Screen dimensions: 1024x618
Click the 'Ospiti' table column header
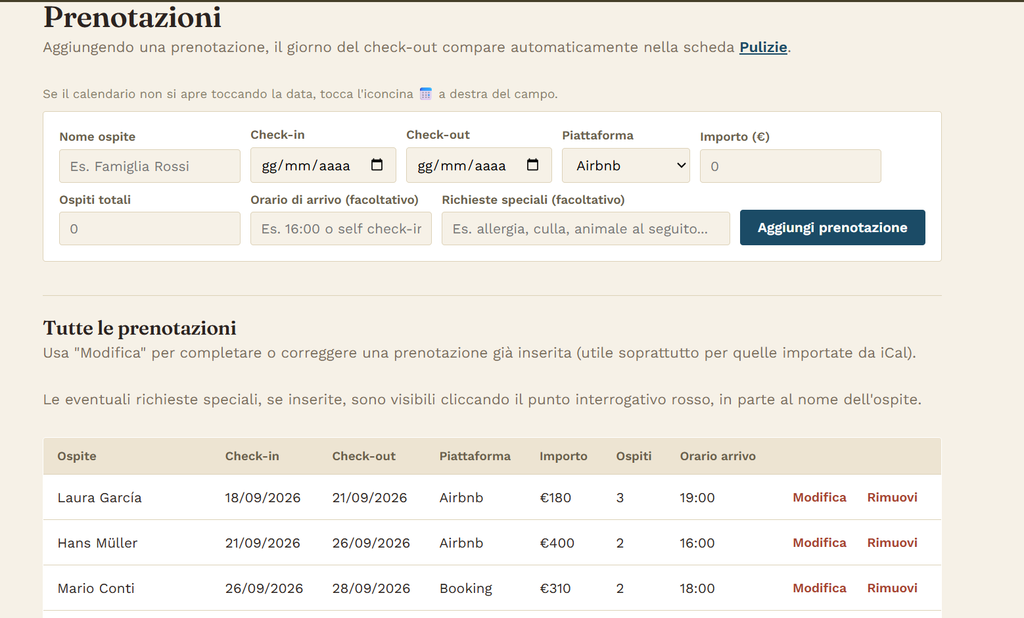pyautogui.click(x=633, y=456)
